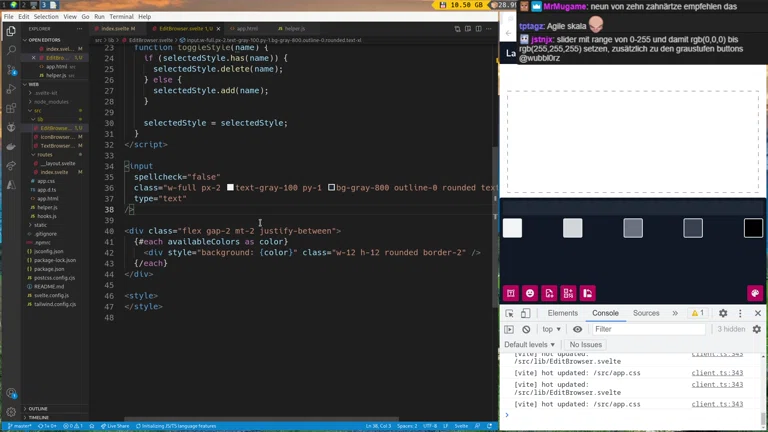Open the DevTools warning count badge
The height and width of the screenshot is (432, 768).
[x=697, y=313]
